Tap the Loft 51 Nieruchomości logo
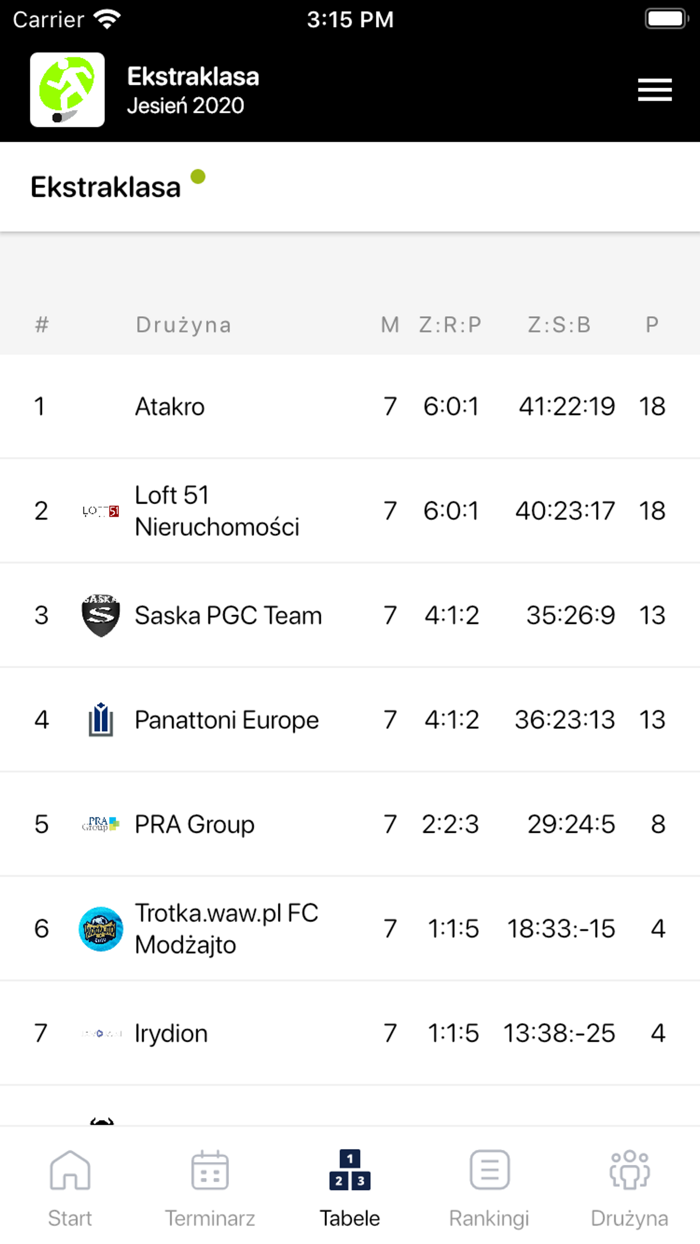This screenshot has height=1244, width=700. point(100,511)
